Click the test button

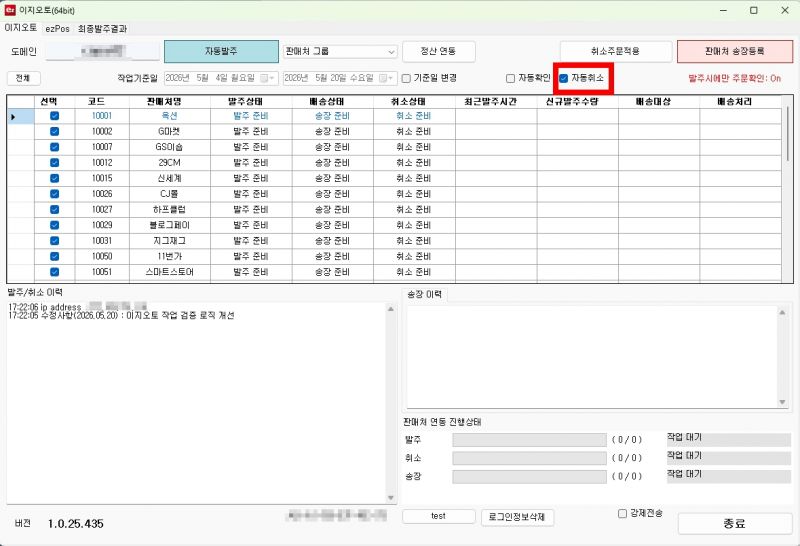(438, 516)
